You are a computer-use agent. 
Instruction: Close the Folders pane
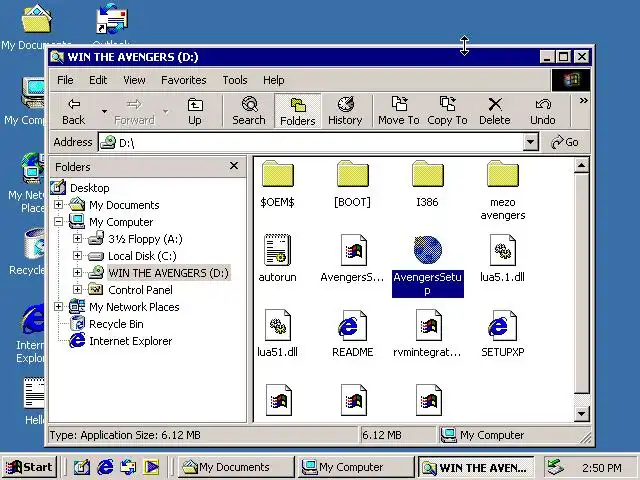coord(234,166)
